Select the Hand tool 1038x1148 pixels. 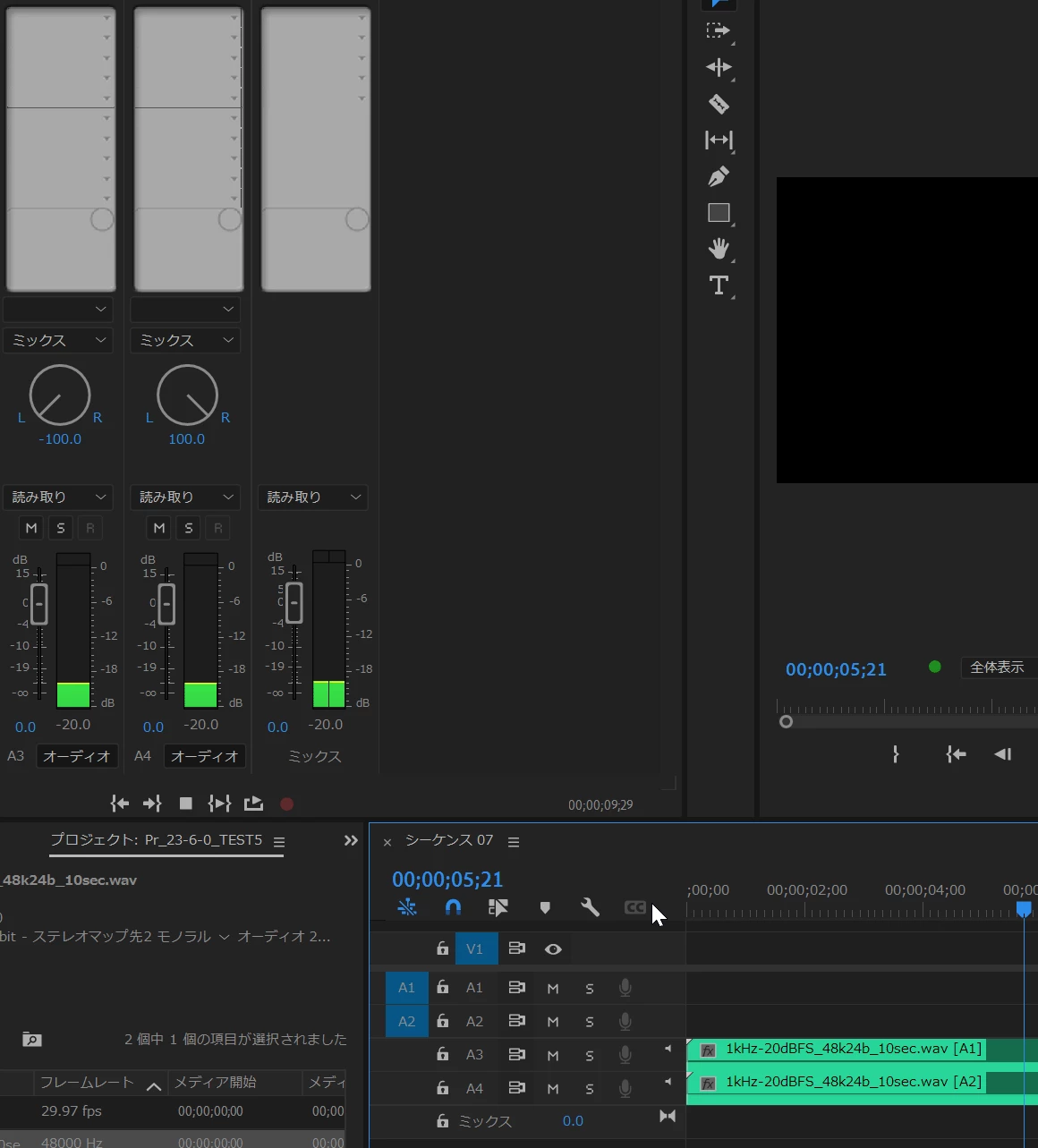point(719,249)
